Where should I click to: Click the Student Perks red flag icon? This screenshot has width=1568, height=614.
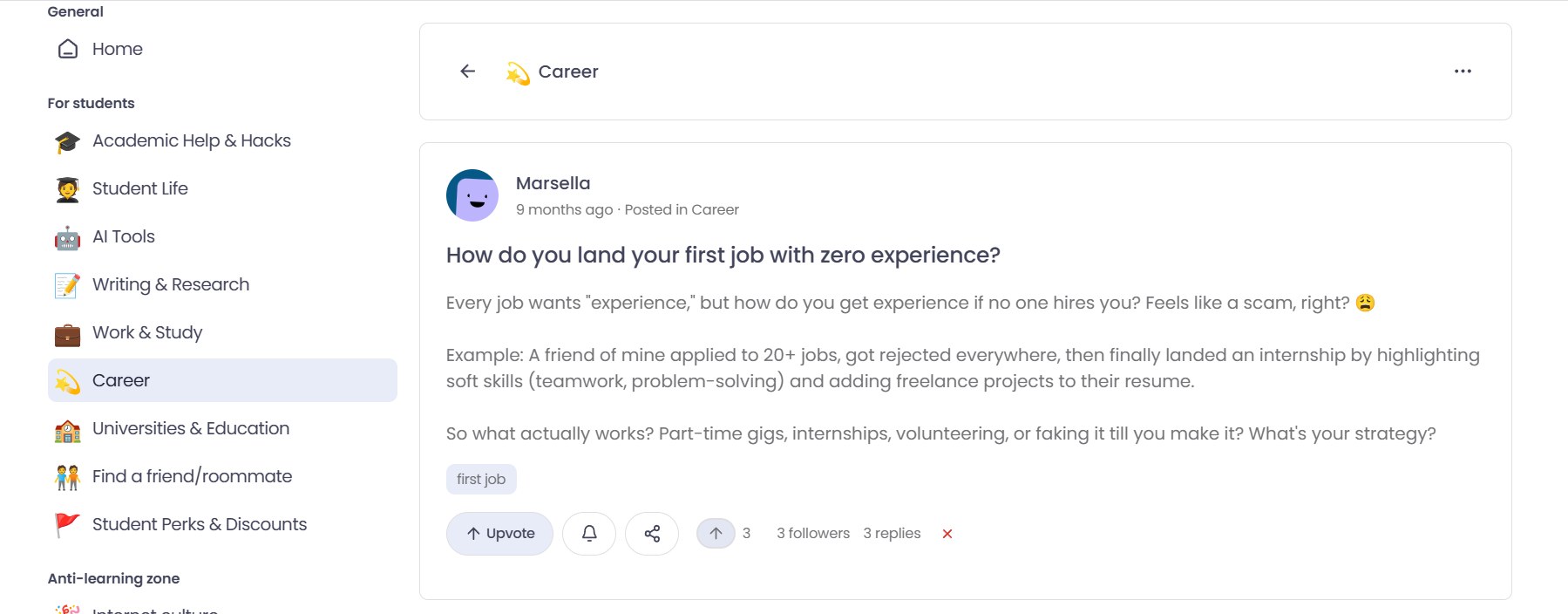65,524
